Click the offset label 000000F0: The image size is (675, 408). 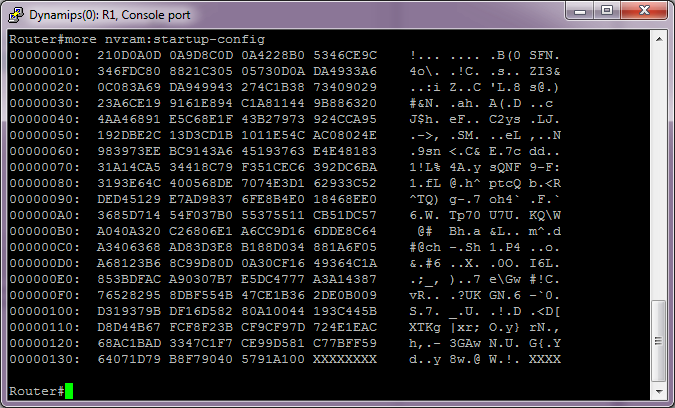45,295
